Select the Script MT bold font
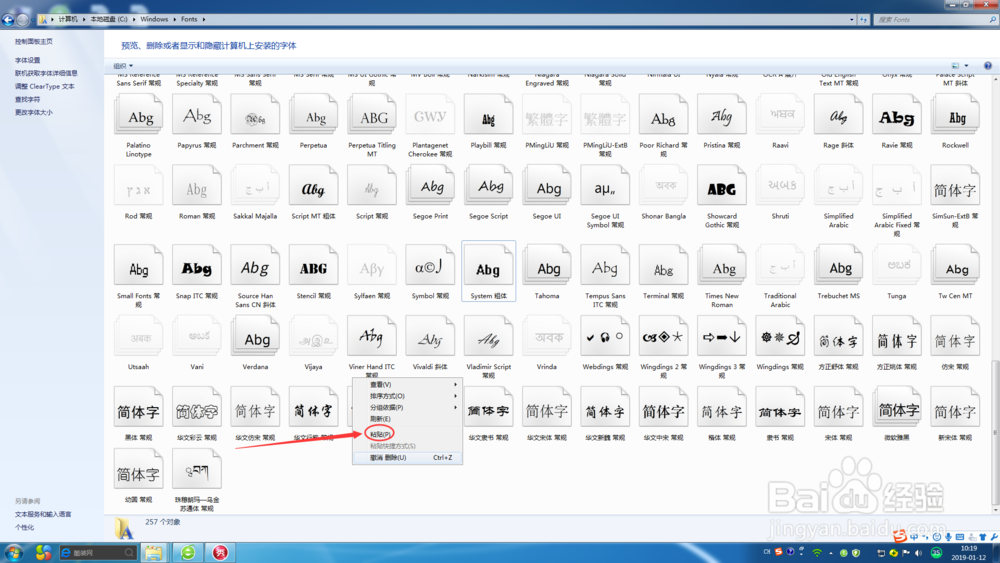The width and height of the screenshot is (1000, 563). [313, 186]
